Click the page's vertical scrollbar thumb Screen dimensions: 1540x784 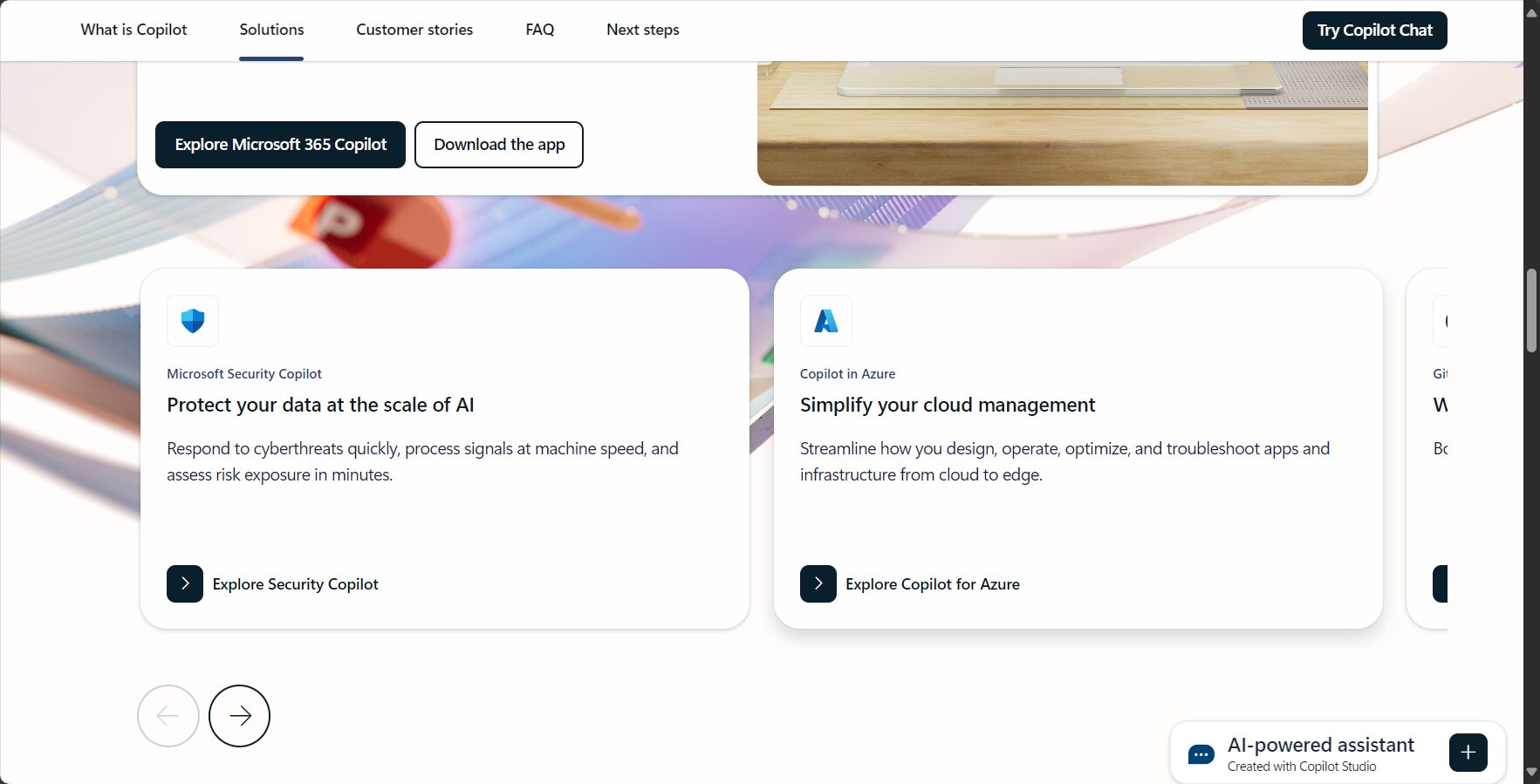tap(1531, 310)
